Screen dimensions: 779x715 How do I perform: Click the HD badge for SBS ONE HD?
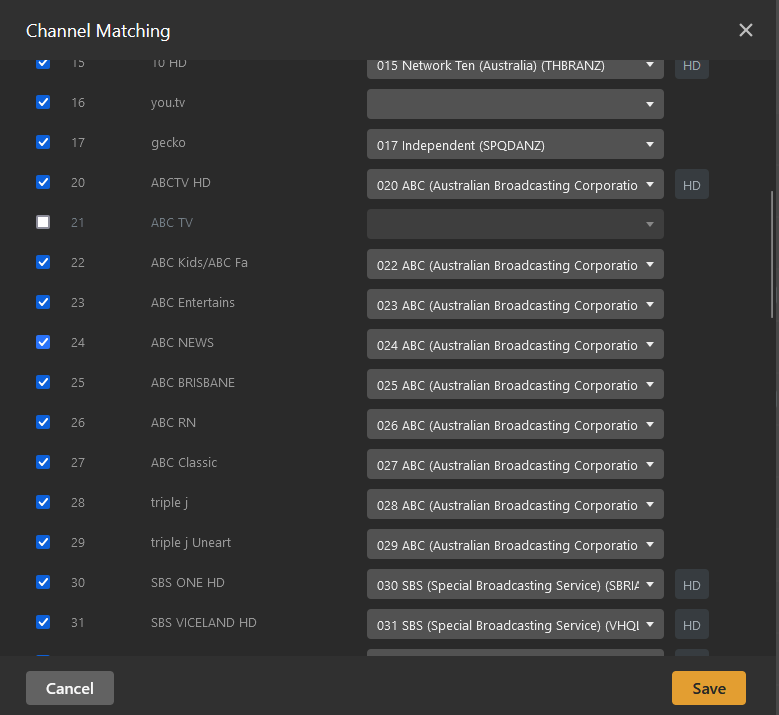click(x=691, y=584)
